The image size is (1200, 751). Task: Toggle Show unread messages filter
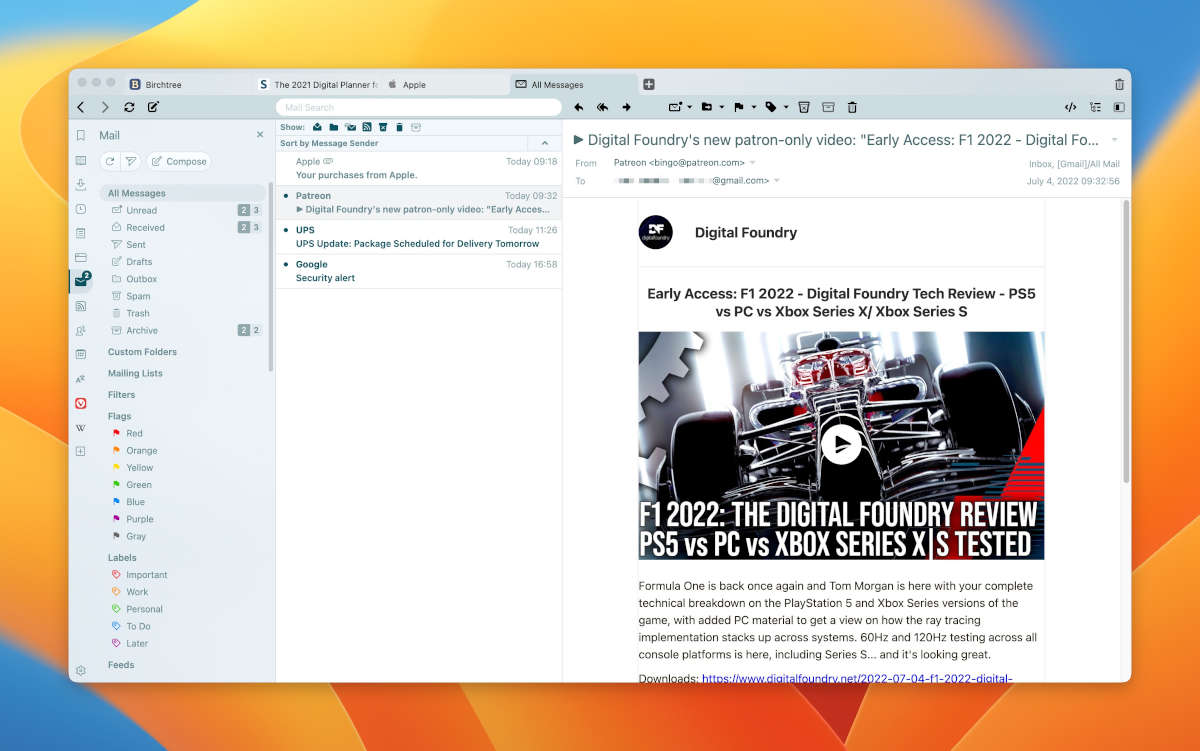(317, 127)
